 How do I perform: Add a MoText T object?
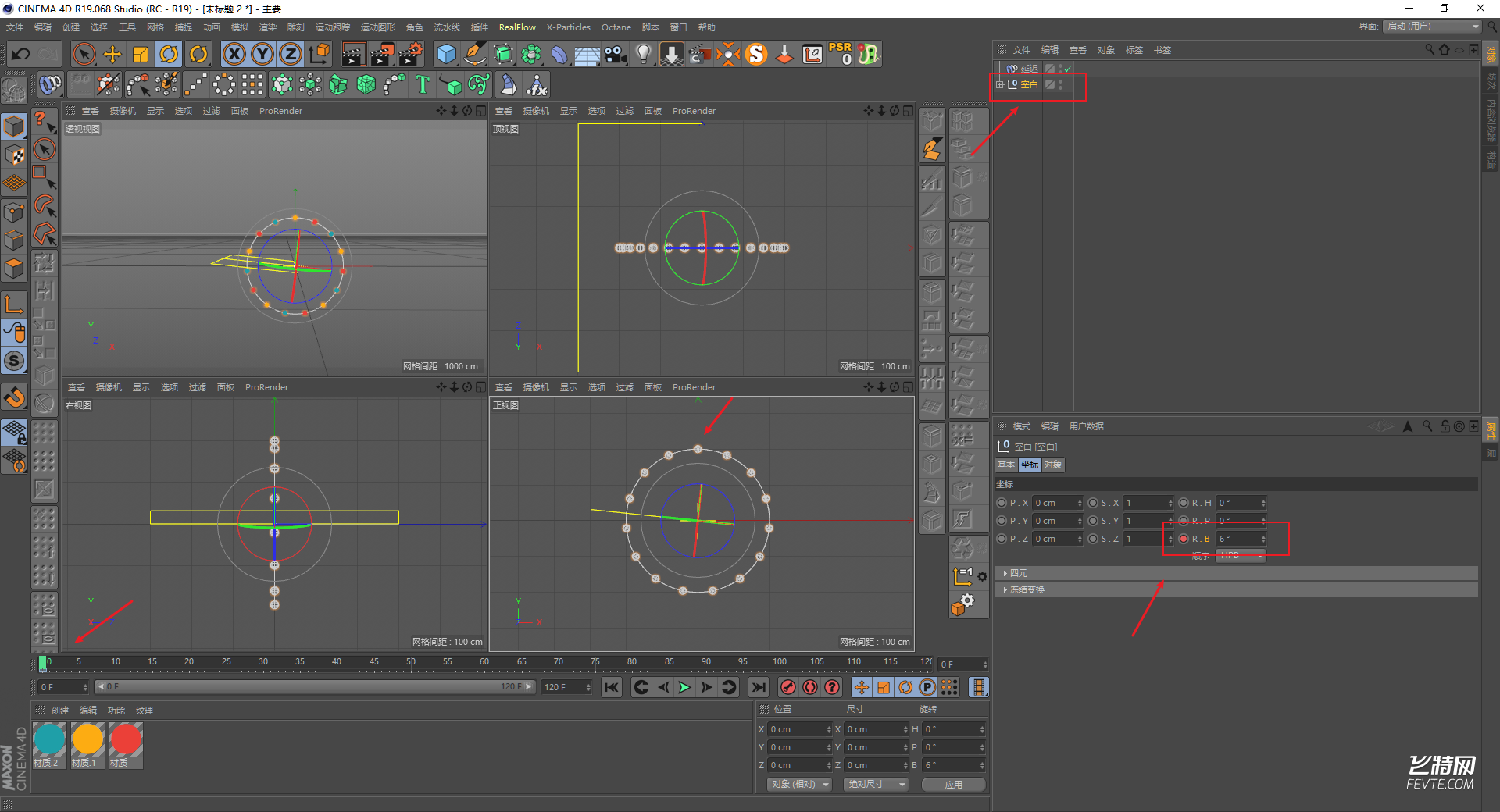(423, 84)
